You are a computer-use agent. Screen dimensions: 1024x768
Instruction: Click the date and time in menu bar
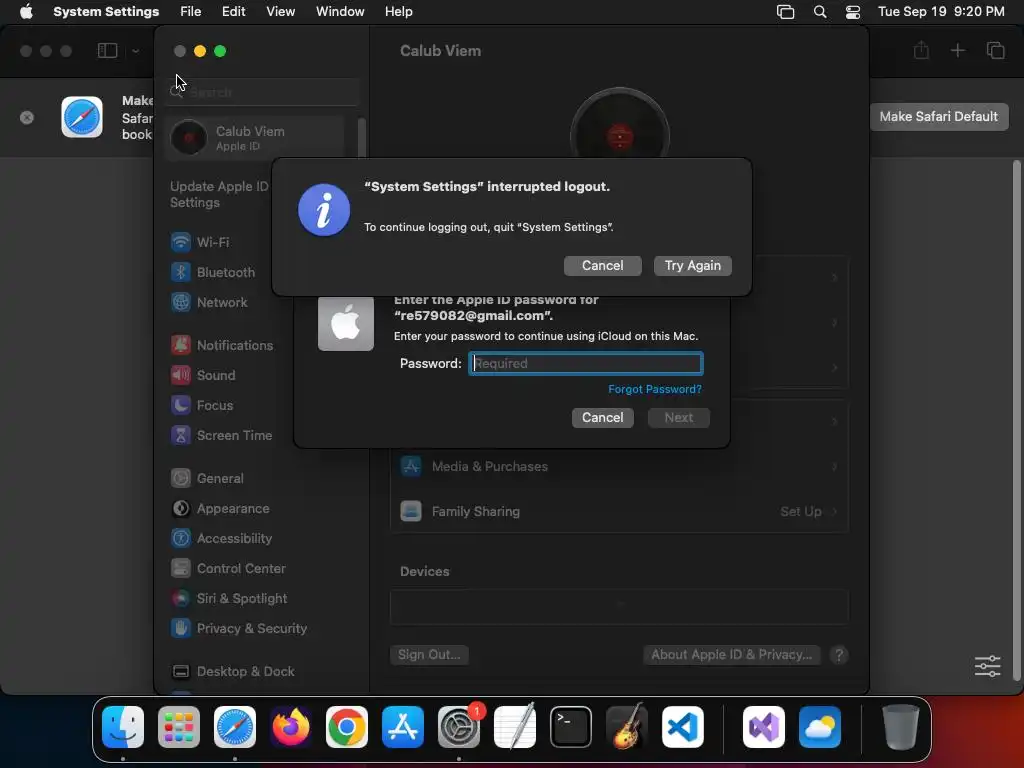[940, 12]
